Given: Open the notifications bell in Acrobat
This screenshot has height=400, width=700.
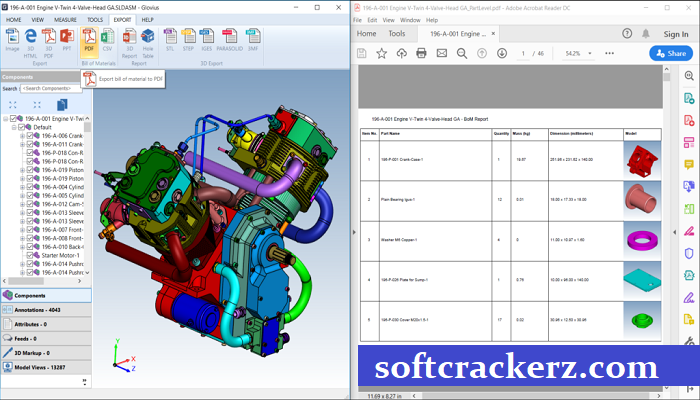Looking at the screenshot, I should (x=646, y=33).
